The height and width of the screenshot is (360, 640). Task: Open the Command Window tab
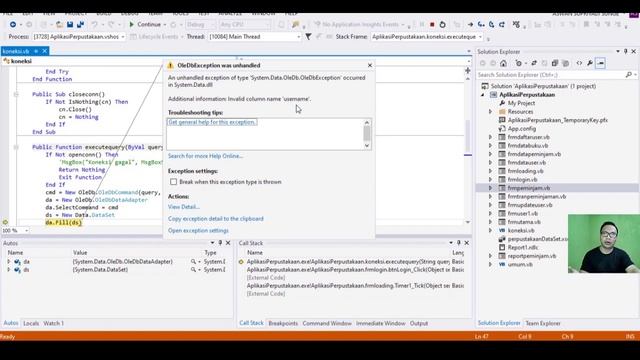click(x=327, y=323)
